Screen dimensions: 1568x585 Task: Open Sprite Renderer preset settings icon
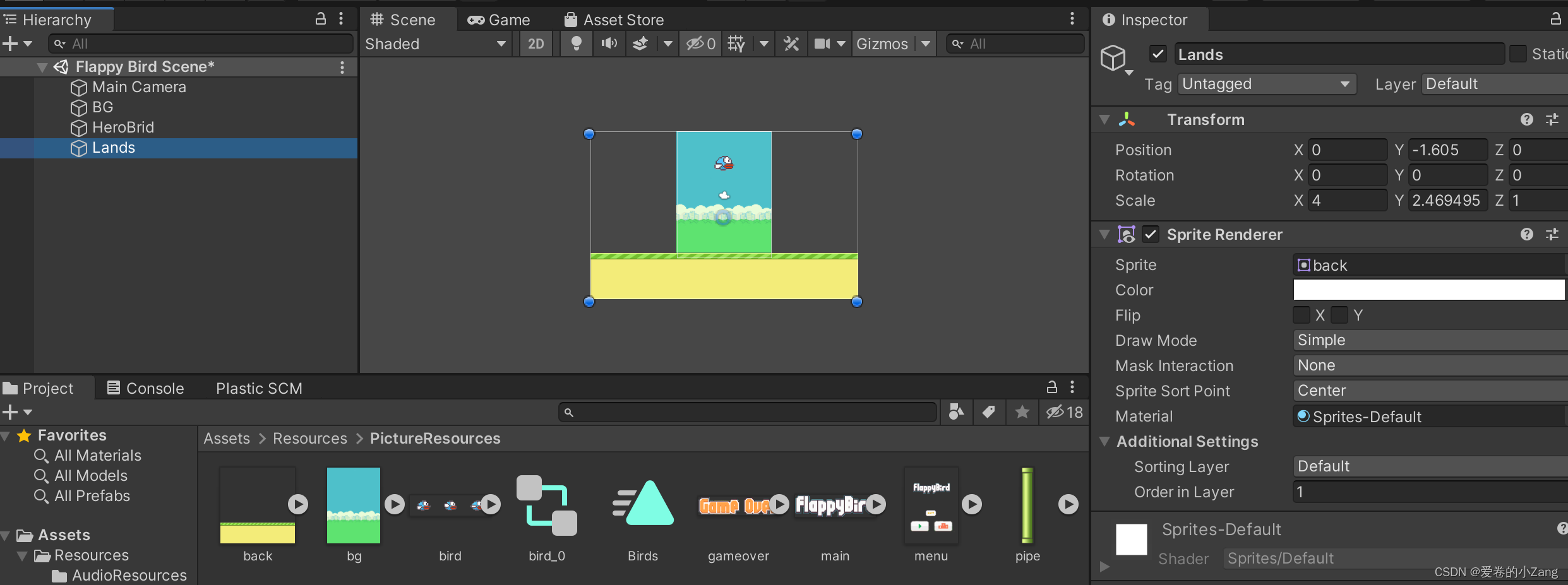pyautogui.click(x=1552, y=234)
